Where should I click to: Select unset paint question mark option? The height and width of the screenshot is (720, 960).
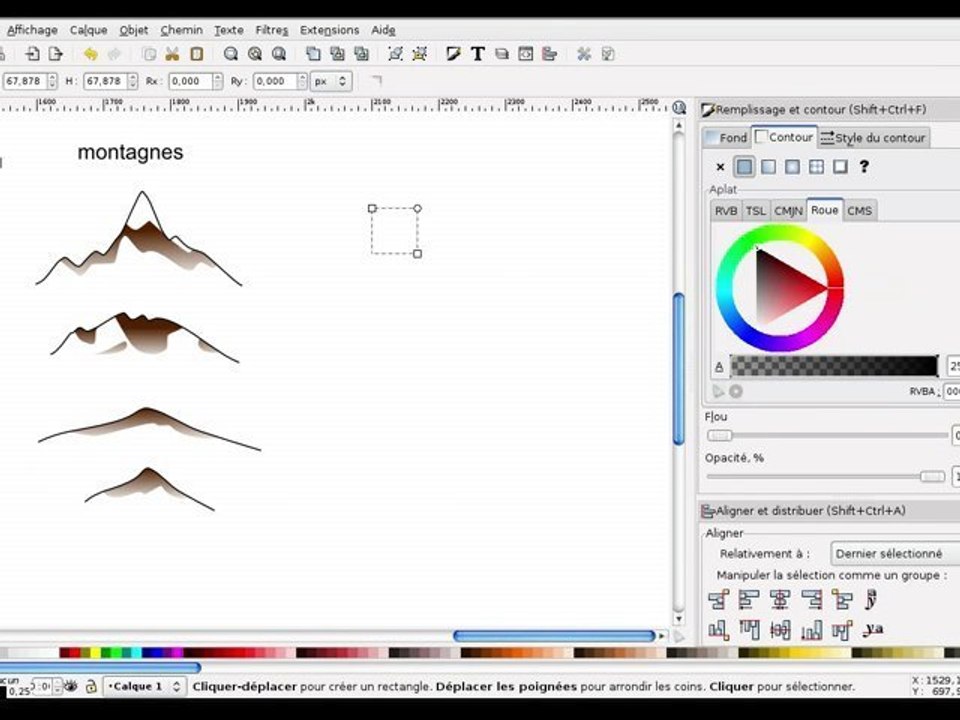[864, 167]
